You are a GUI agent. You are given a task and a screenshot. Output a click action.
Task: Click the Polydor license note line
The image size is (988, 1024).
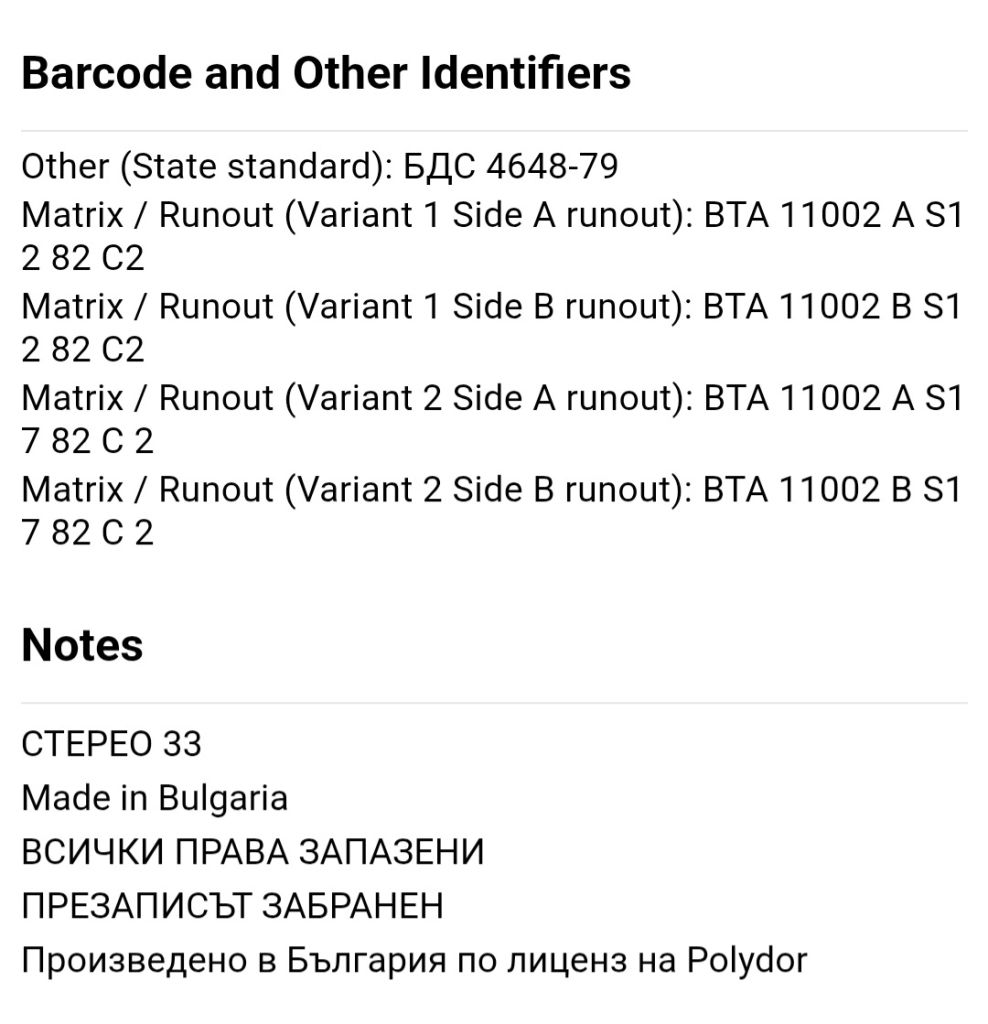click(x=415, y=961)
